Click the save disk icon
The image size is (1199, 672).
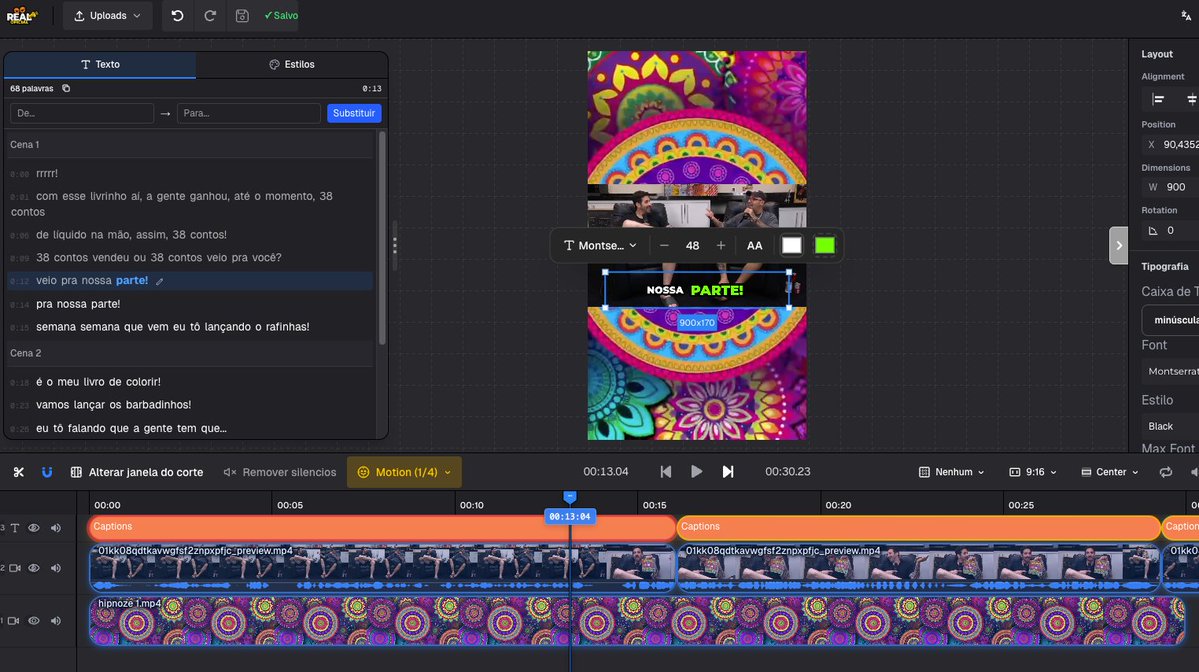click(242, 15)
